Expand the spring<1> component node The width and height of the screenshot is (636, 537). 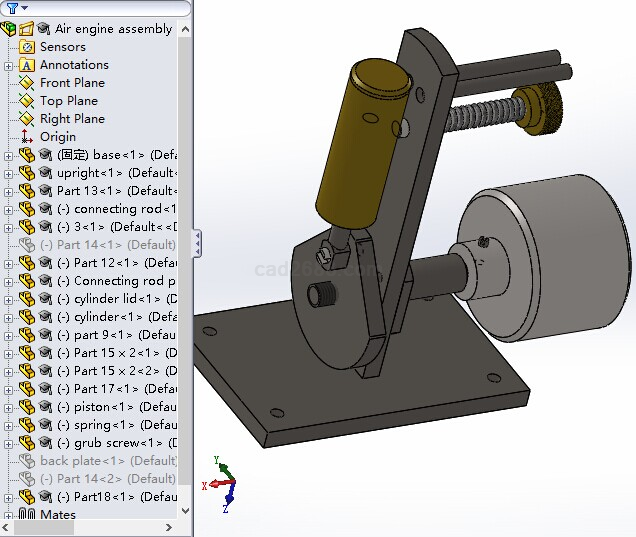[9, 425]
